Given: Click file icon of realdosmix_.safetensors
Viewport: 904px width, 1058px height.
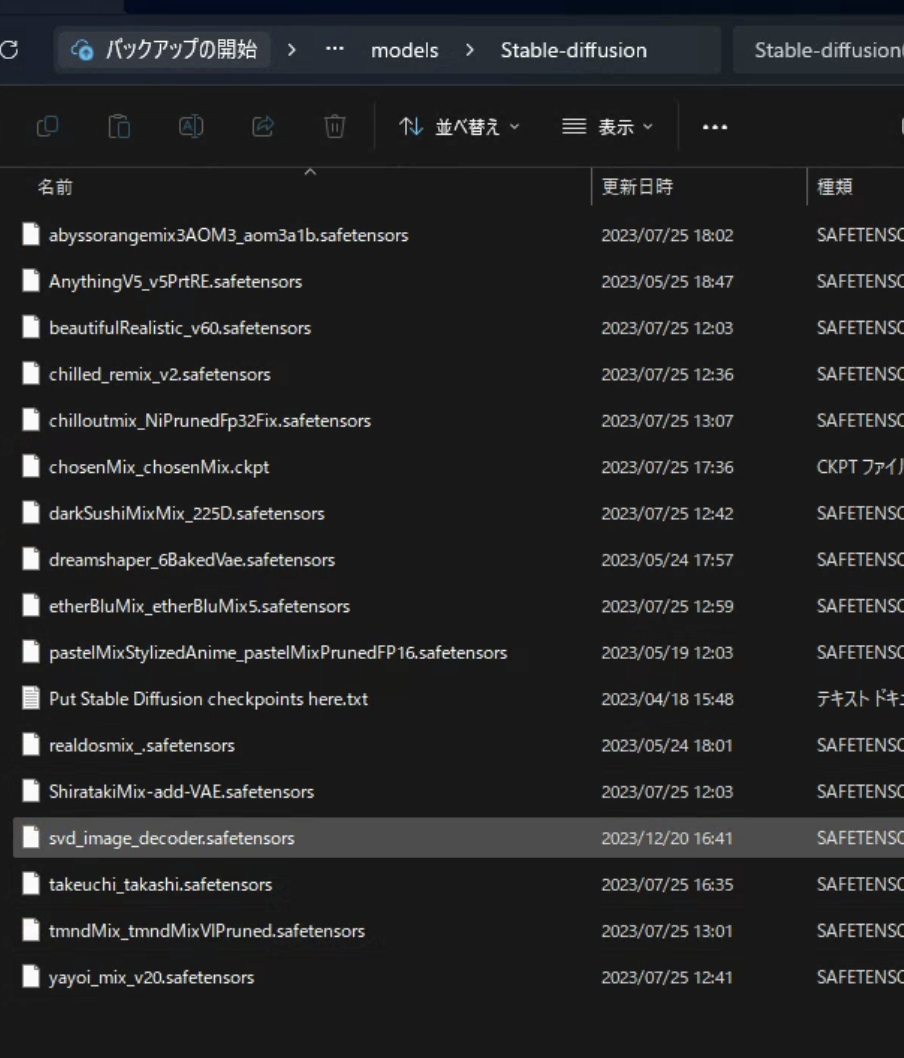Looking at the screenshot, I should 31,744.
